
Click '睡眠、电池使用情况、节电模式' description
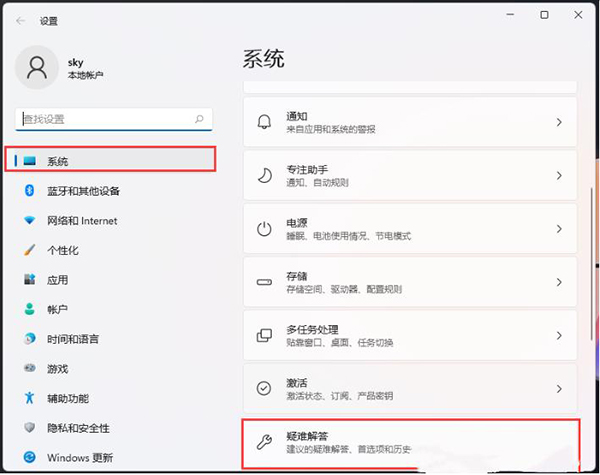click(348, 236)
